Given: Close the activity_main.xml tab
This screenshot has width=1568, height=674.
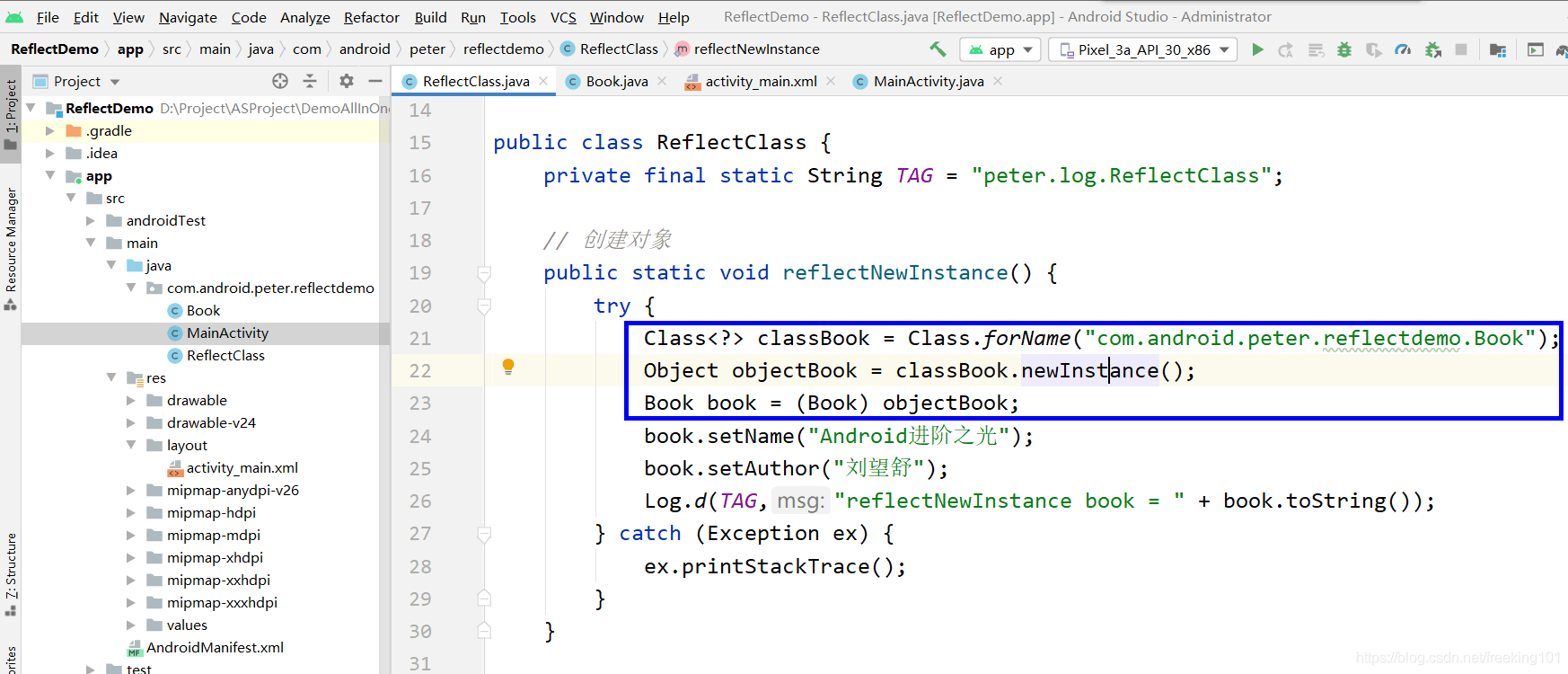Looking at the screenshot, I should click(x=831, y=81).
